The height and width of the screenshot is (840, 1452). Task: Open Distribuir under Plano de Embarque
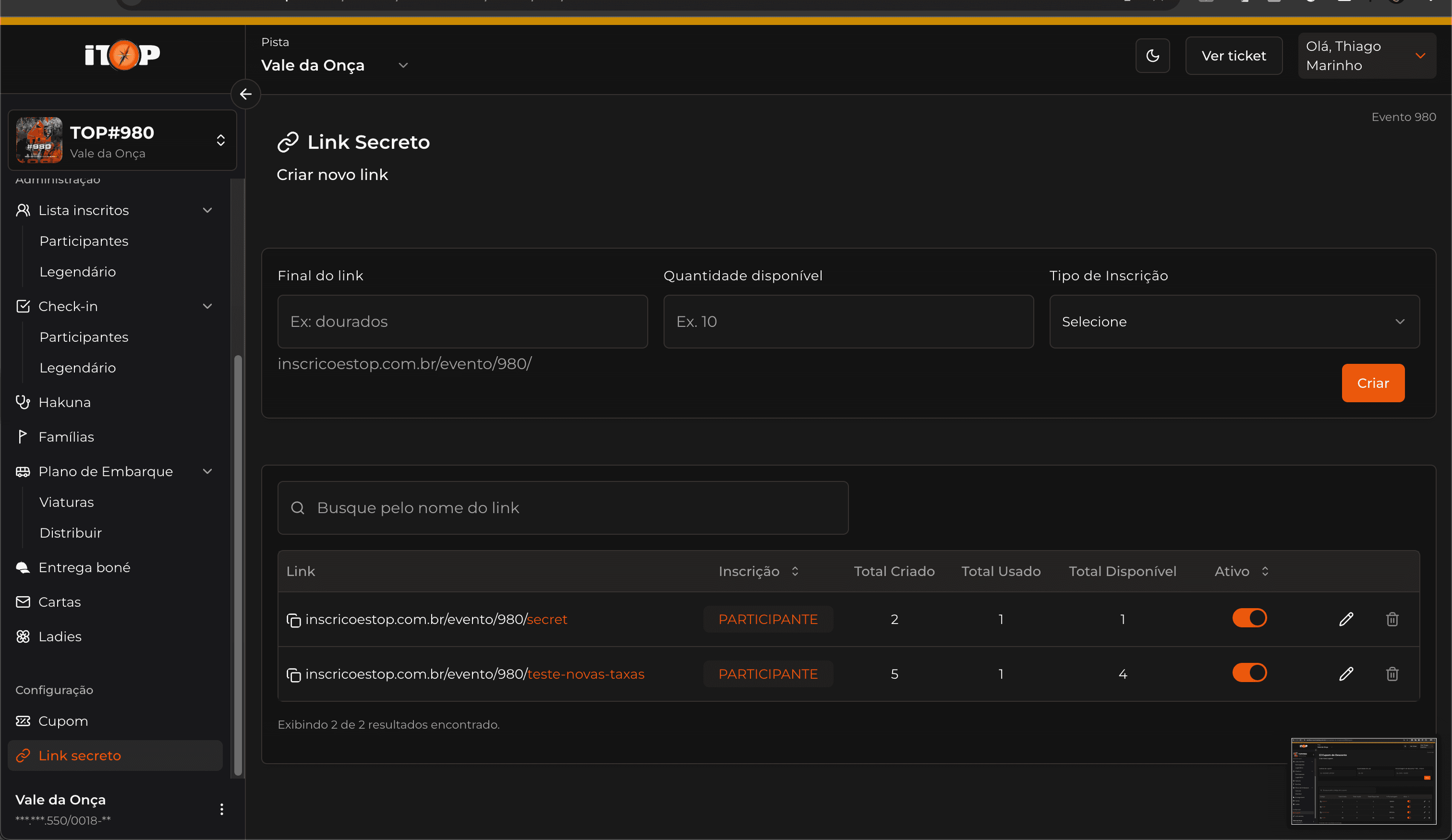click(71, 532)
